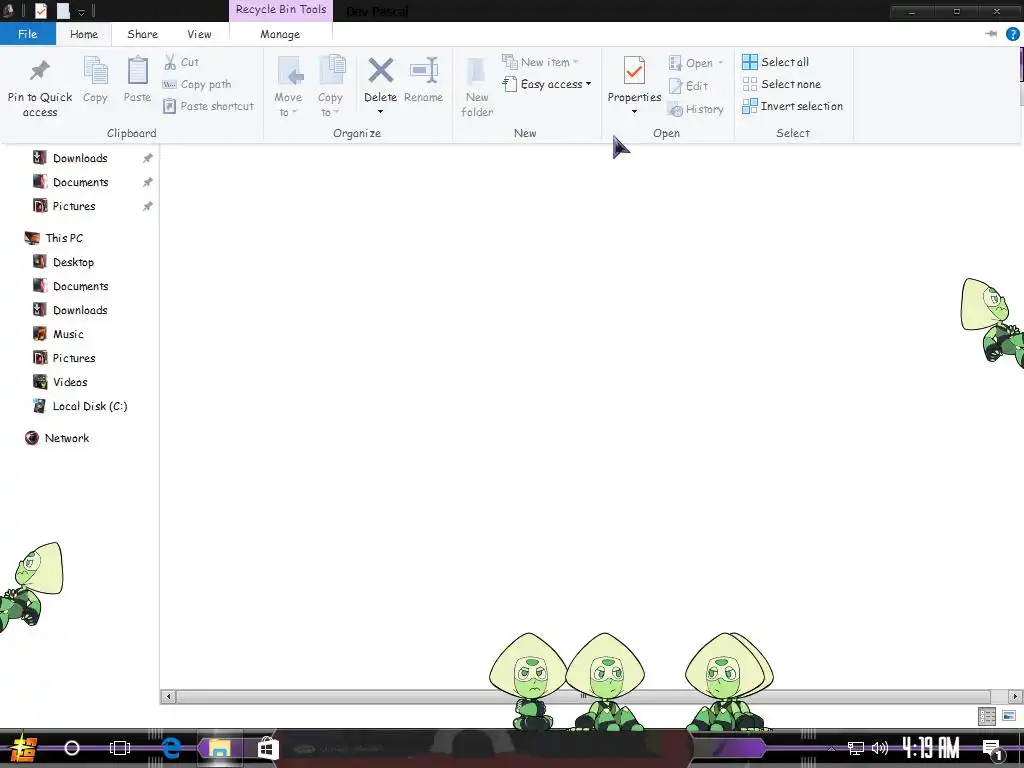Open the Manage ribbon tab

tap(280, 34)
